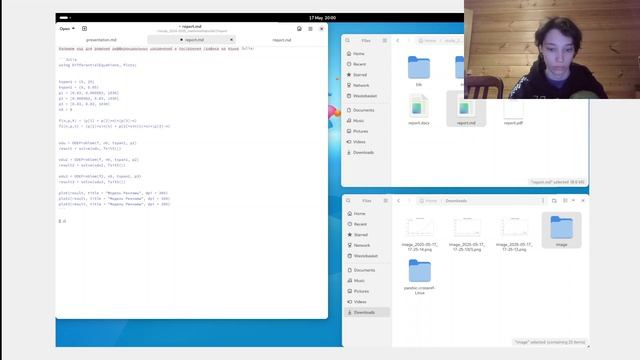The width and height of the screenshot is (640, 360).
Task: Click Home breadcrumb in lower Files path bar
Action: [x=429, y=200]
